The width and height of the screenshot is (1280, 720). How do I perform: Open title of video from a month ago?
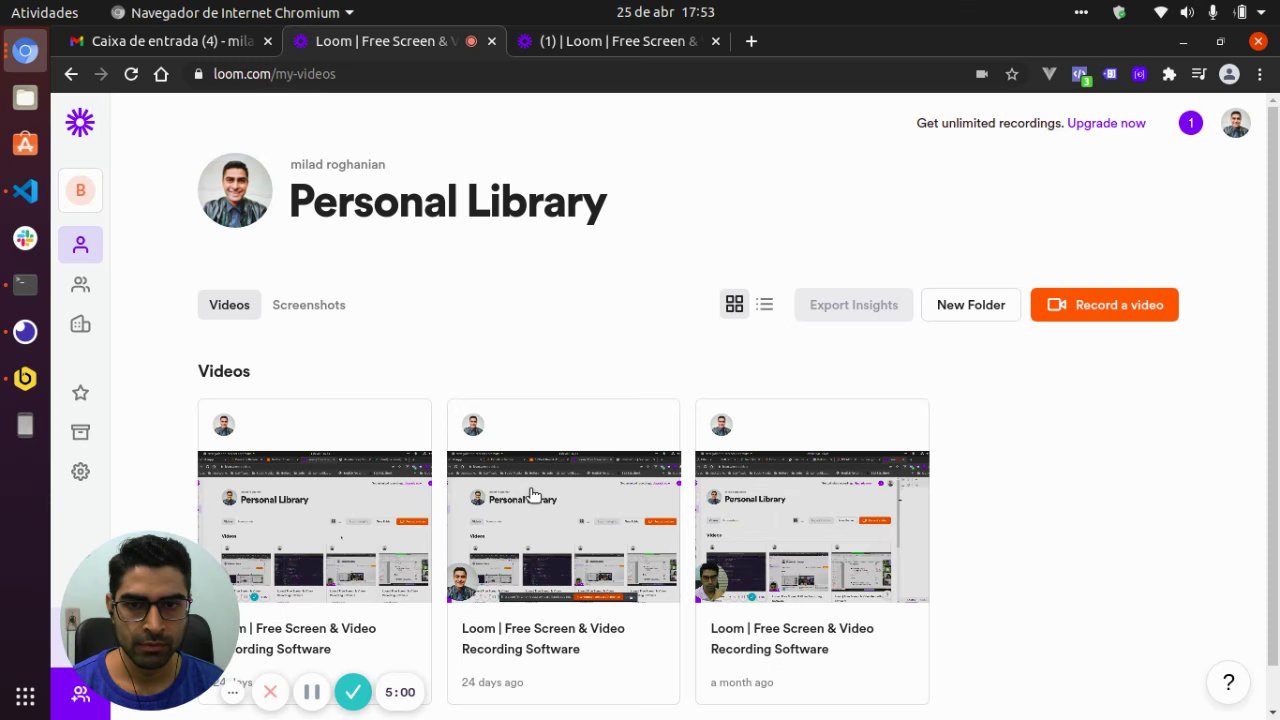(792, 638)
